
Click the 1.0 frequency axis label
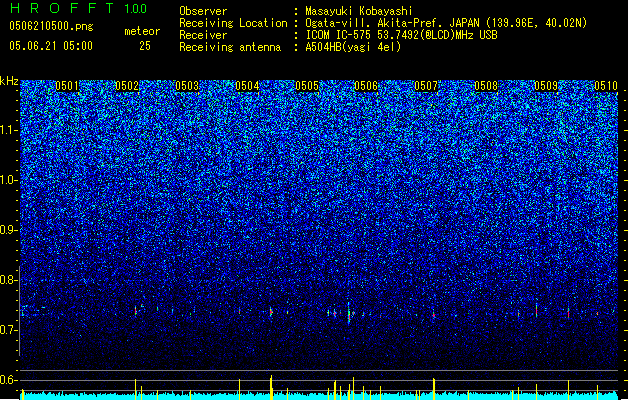(9, 180)
